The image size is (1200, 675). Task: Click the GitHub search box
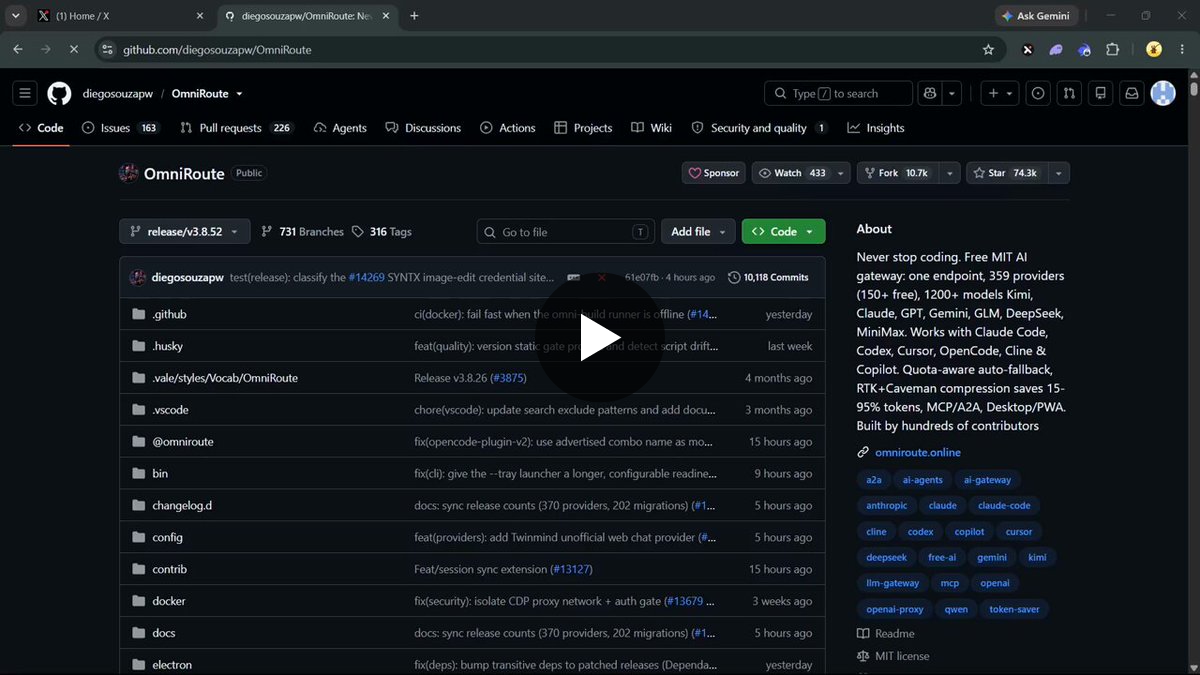coord(838,94)
